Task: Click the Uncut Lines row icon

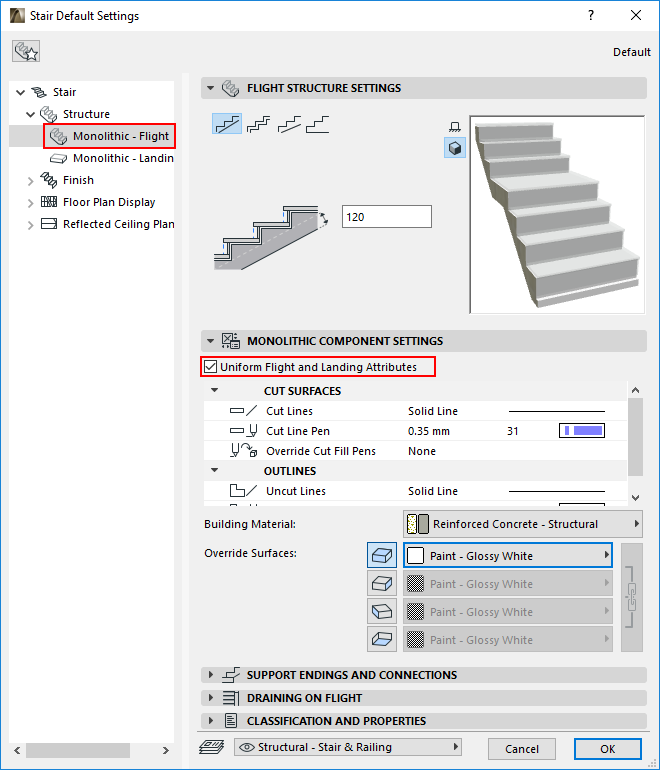Action: coord(243,490)
